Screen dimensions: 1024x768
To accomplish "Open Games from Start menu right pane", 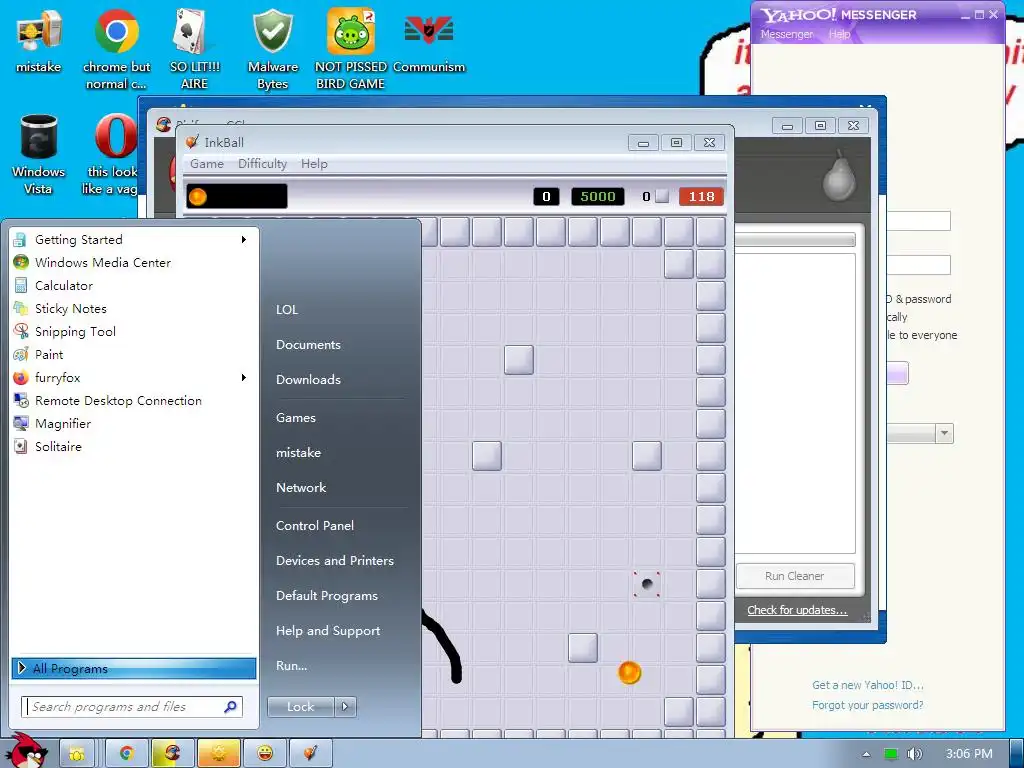I will click(296, 417).
